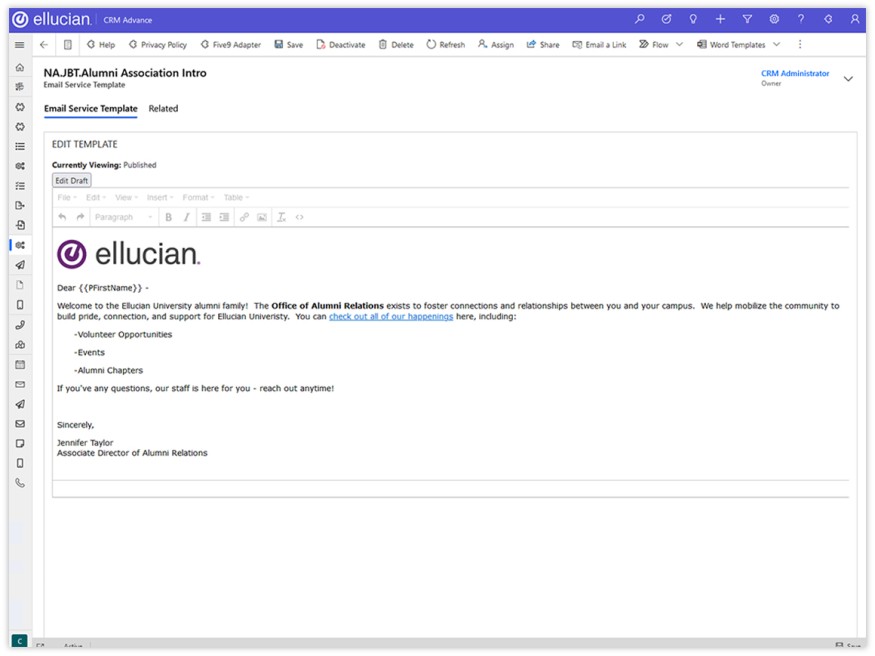Open Help in command bar
Viewport: 875px width, 656px height.
101,45
